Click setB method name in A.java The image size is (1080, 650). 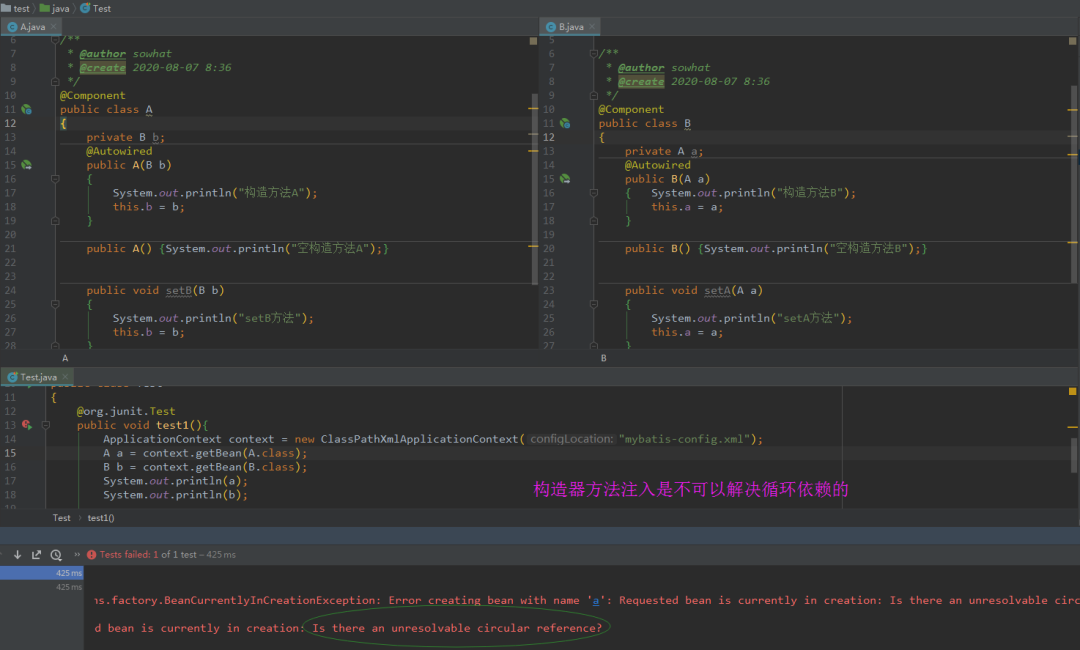179,291
